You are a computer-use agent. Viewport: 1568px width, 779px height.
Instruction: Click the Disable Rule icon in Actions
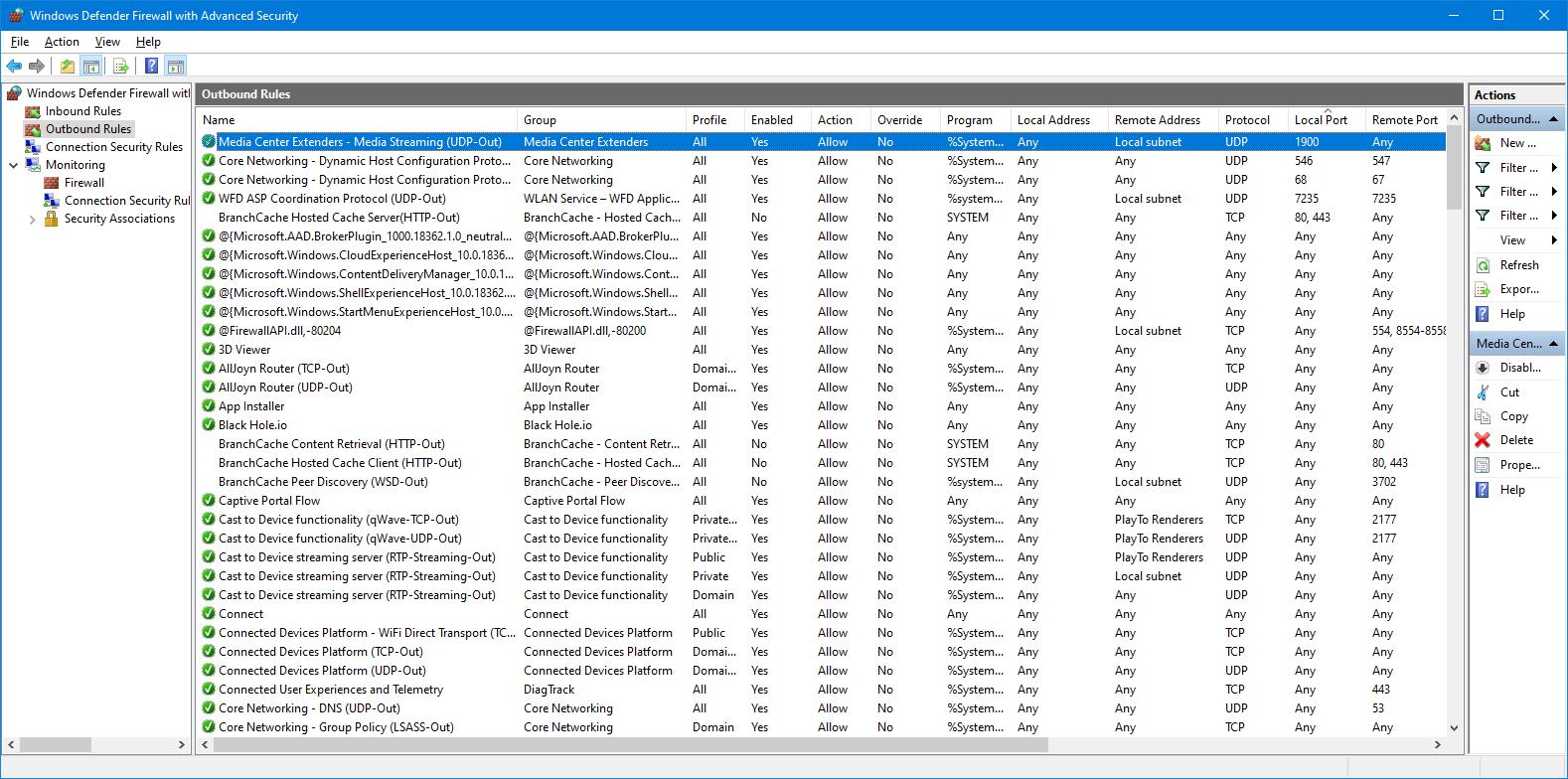[1483, 368]
